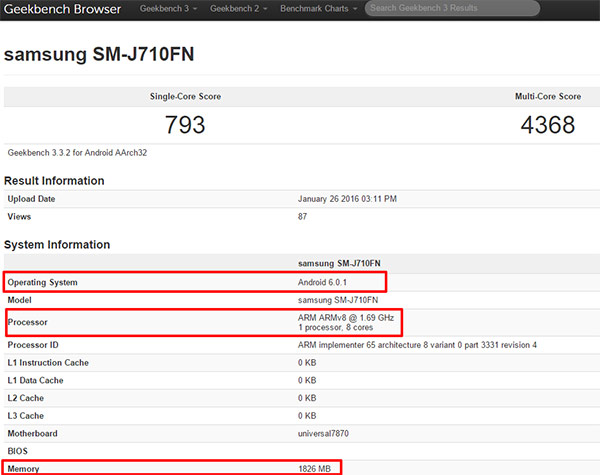Select the January 26 2016 03:11 PM value
Image resolution: width=600 pixels, height=475 pixels.
point(347,199)
